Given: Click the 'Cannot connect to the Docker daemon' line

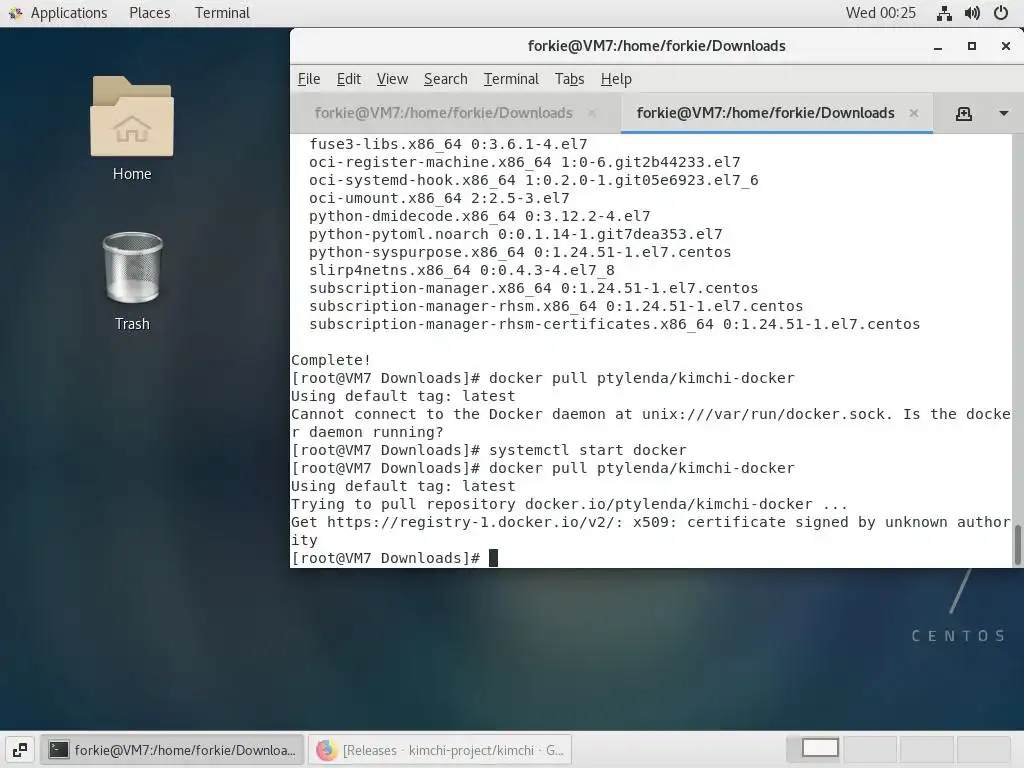Looking at the screenshot, I should (650, 423).
